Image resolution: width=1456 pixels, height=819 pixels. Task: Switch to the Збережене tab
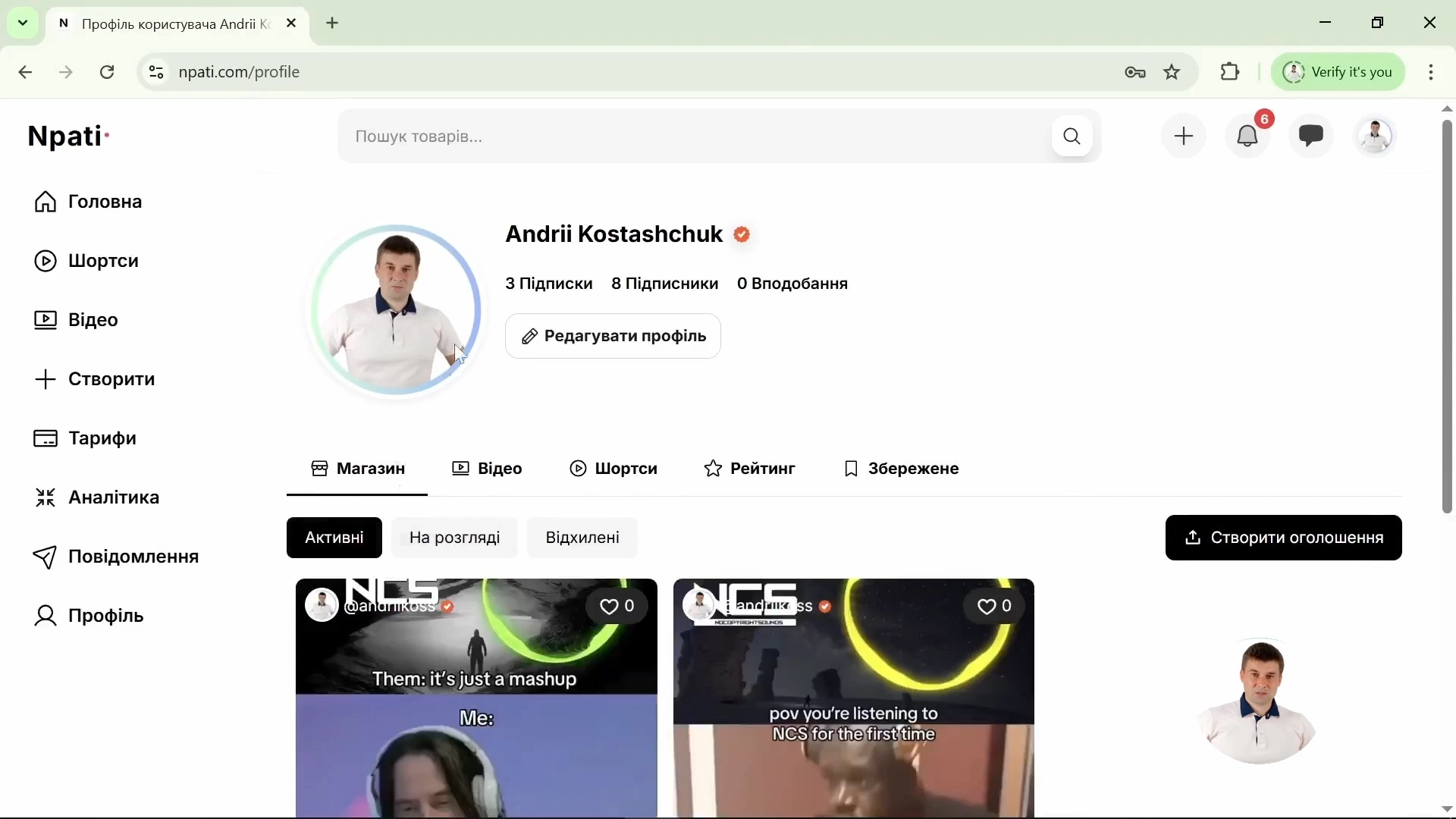pos(901,469)
